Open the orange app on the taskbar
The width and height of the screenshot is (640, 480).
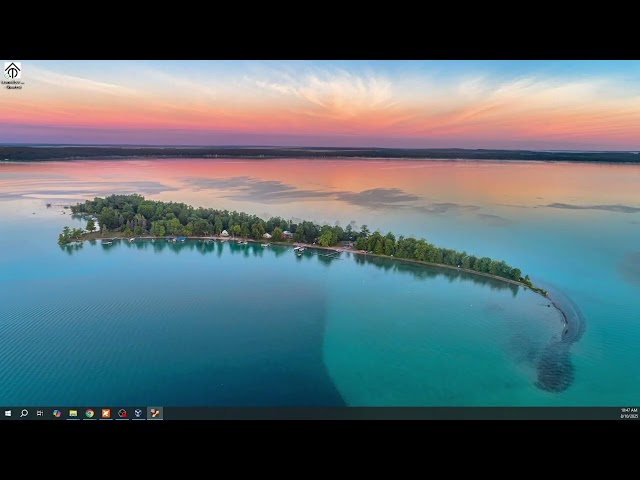point(106,413)
